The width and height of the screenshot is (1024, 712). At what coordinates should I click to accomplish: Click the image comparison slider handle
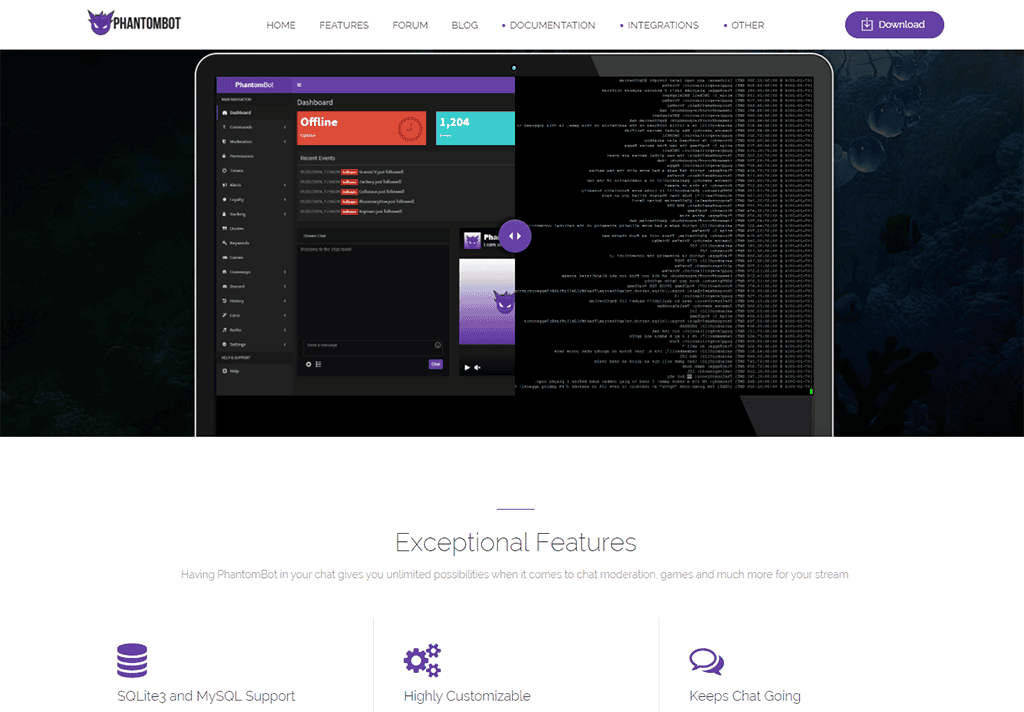point(515,236)
